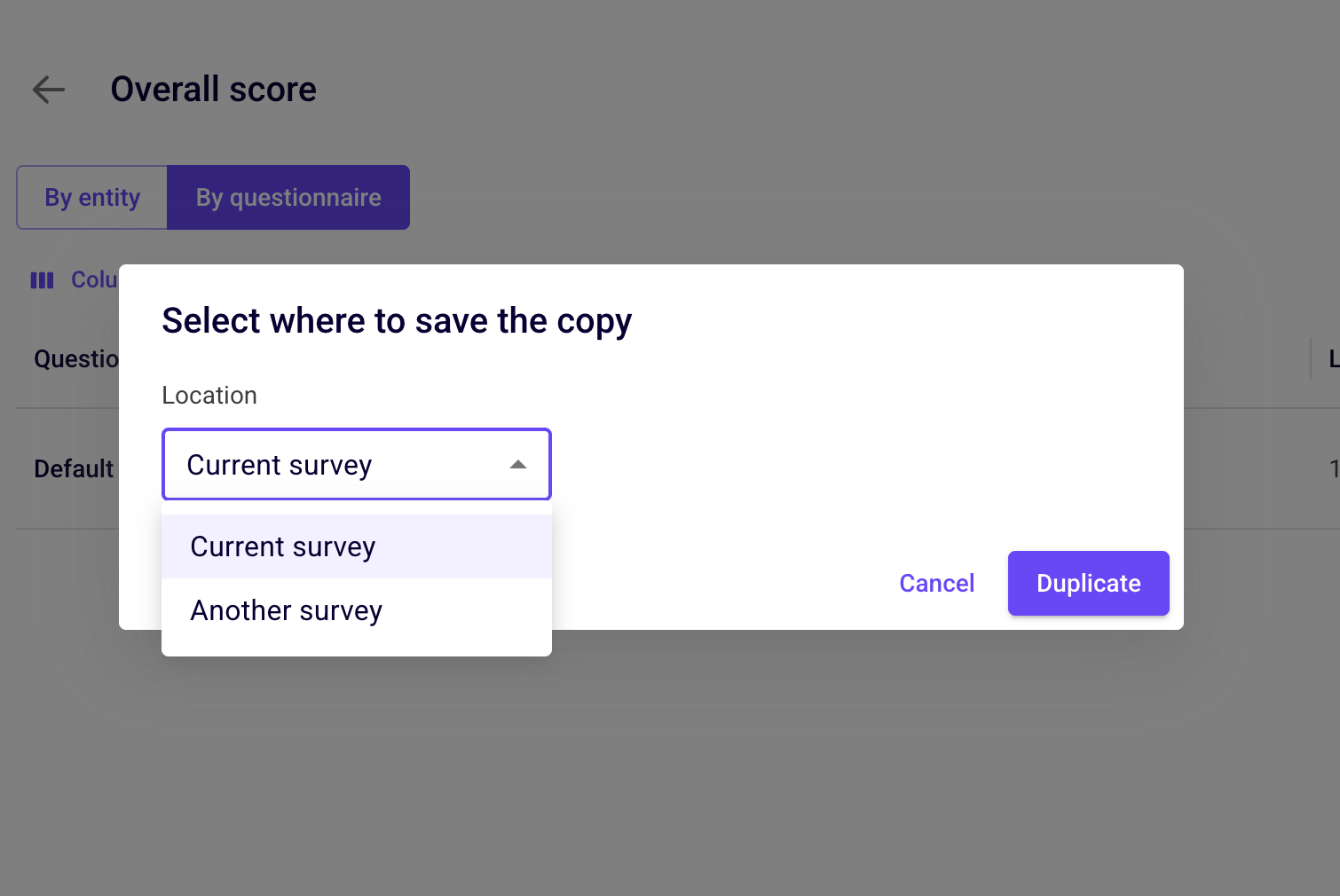The height and width of the screenshot is (896, 1340).
Task: Cancel the duplicate dialog
Action: pyautogui.click(x=937, y=583)
